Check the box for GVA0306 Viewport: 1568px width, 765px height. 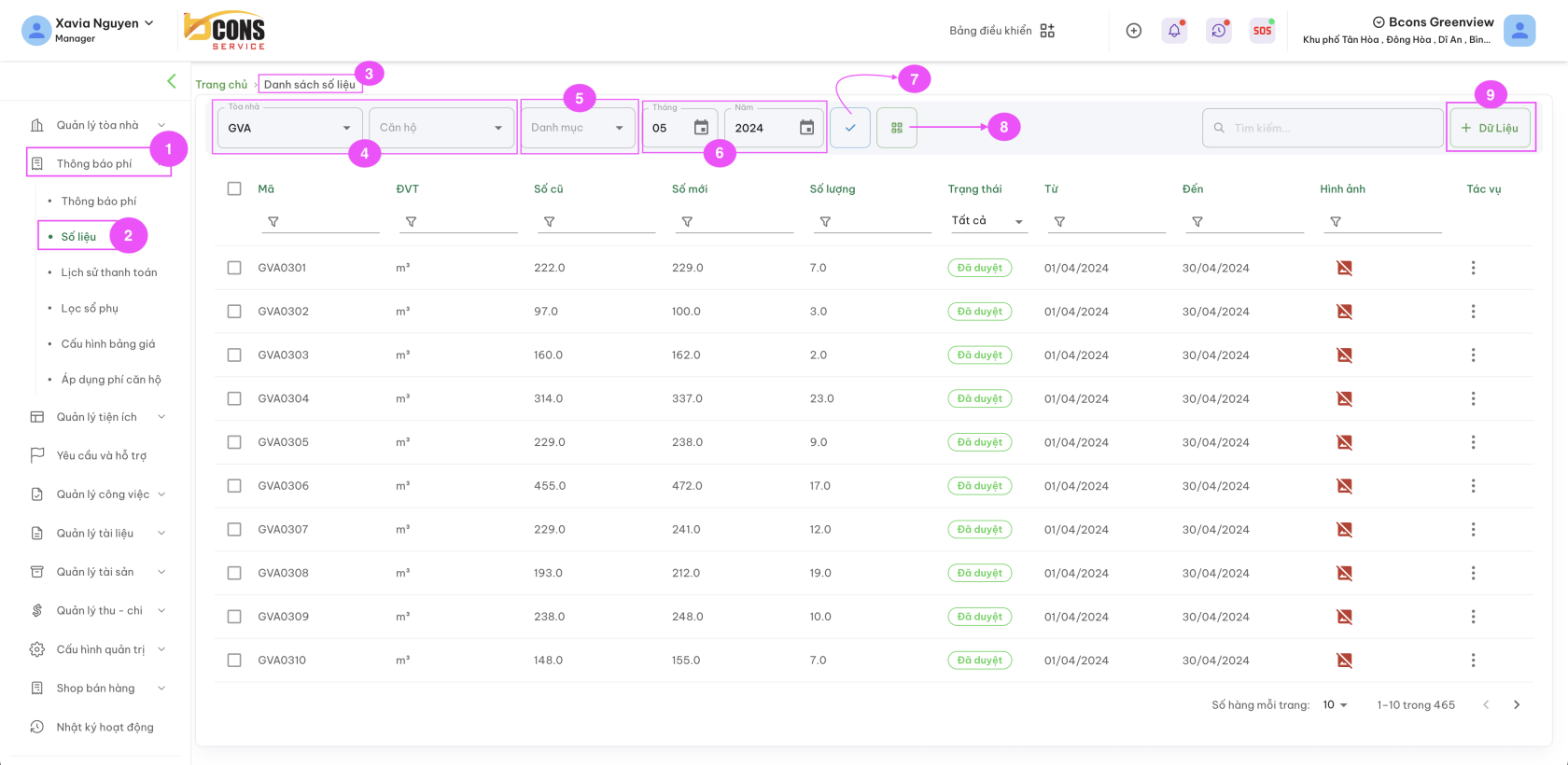coord(234,486)
